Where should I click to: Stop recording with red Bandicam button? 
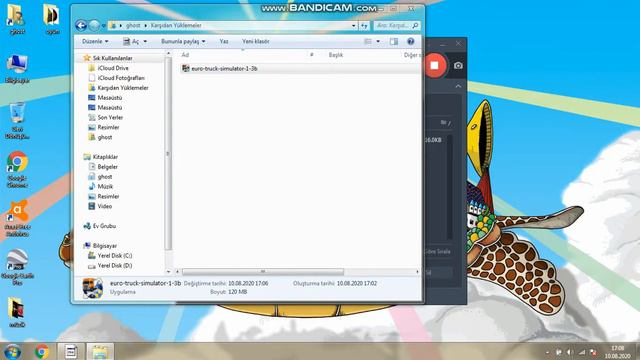click(434, 65)
